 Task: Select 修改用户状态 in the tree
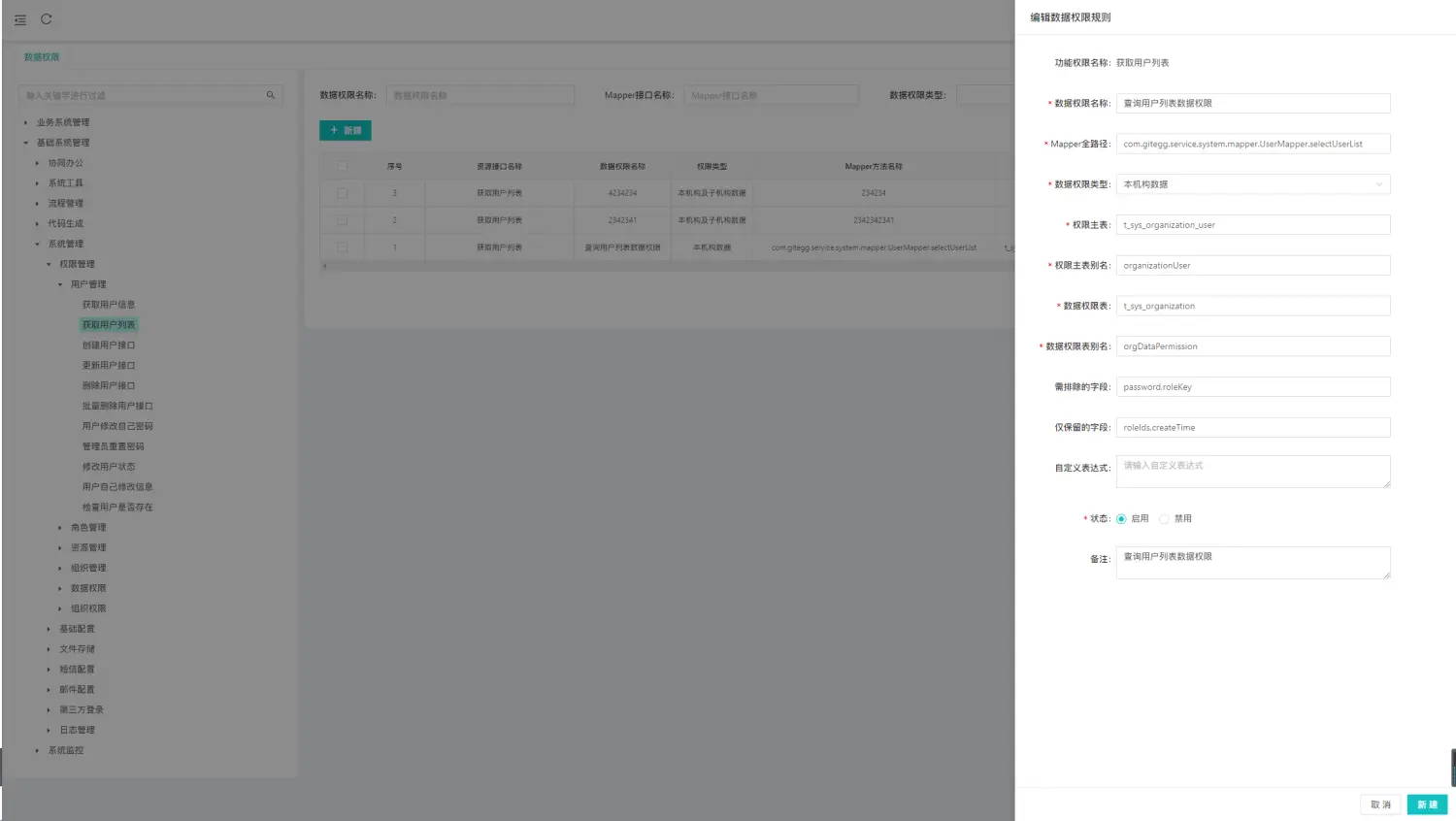coord(109,467)
